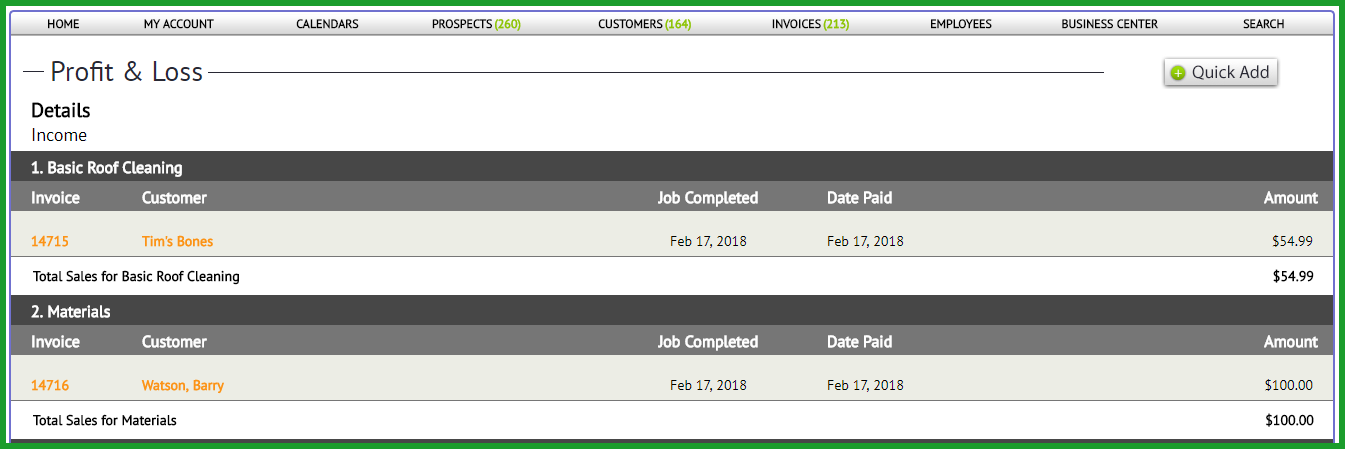1345x449 pixels.
Task: Click the green plus icon in Quick Add
Action: click(x=1178, y=73)
